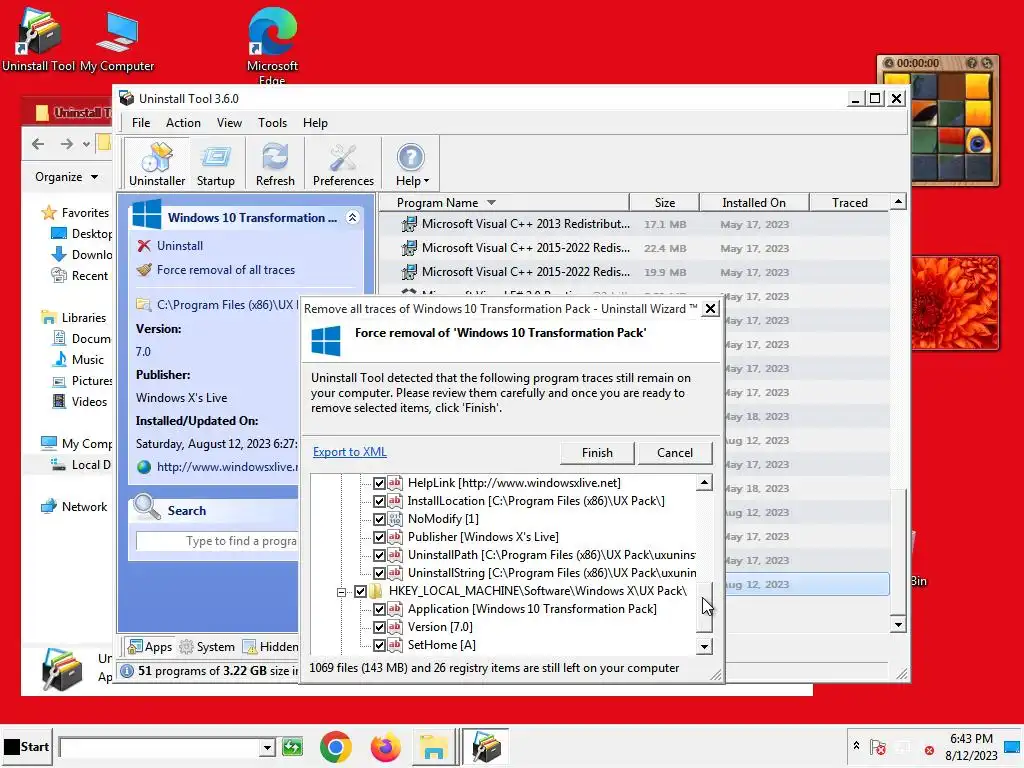This screenshot has width=1024, height=768.
Task: Open Google Chrome from the taskbar
Action: 336,746
